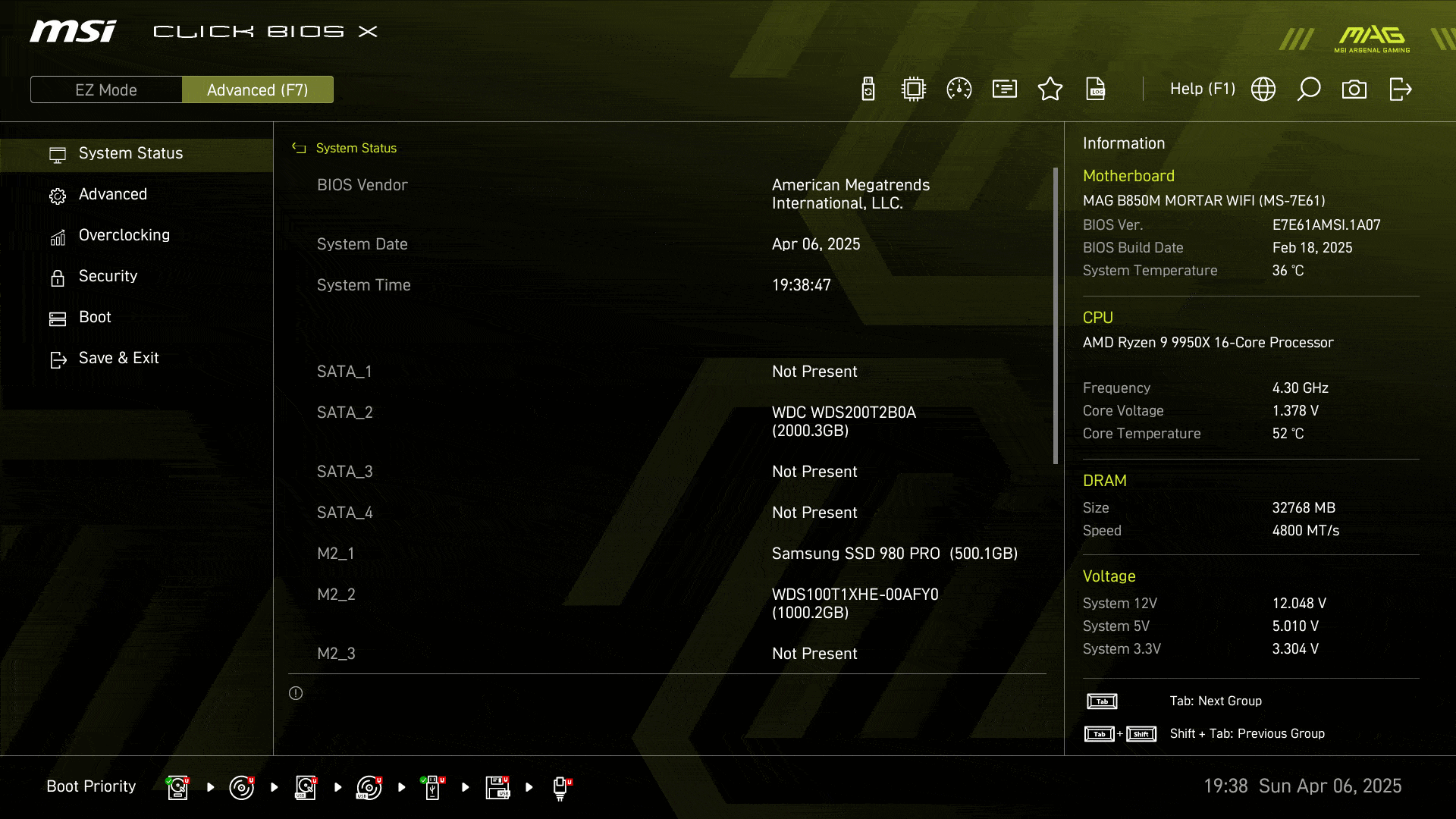Open the board explorer card icon
This screenshot has height=819, width=1456.
tap(1005, 89)
